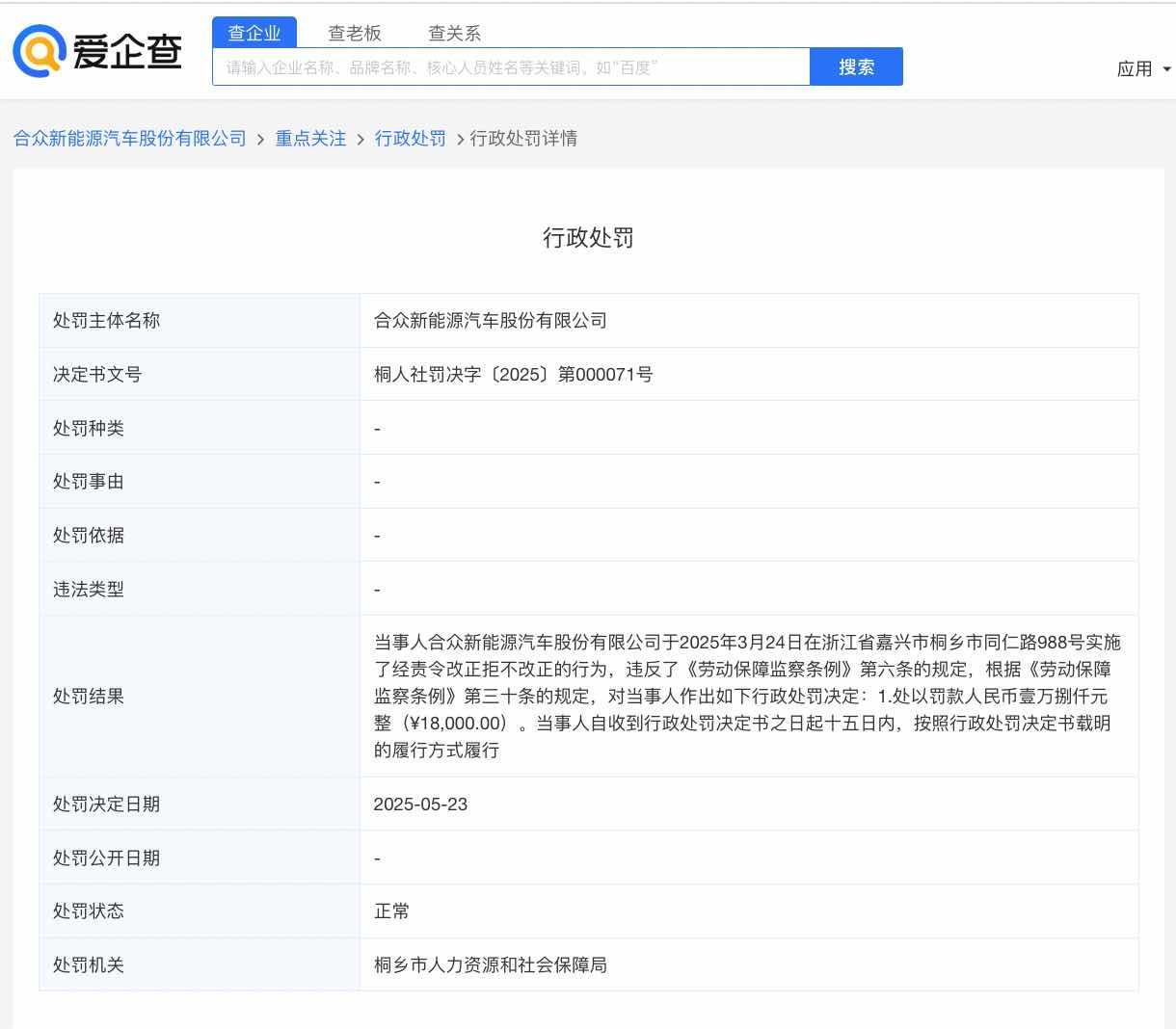Click the 搜索 search button
This screenshot has width=1176, height=1029.
[856, 66]
